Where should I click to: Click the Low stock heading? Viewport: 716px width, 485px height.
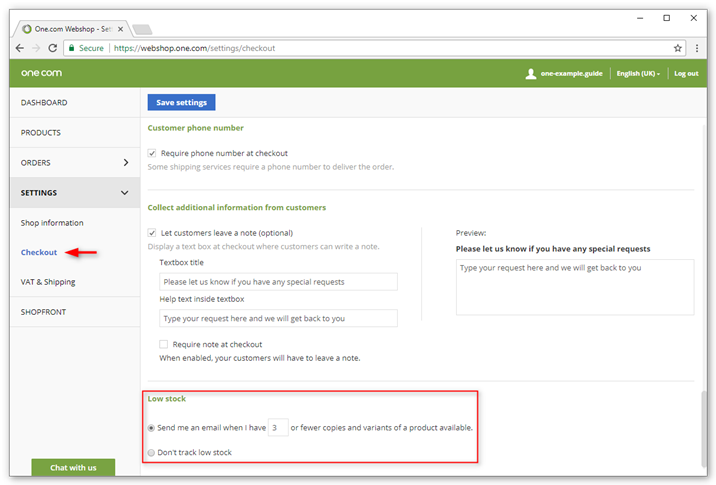click(x=167, y=399)
